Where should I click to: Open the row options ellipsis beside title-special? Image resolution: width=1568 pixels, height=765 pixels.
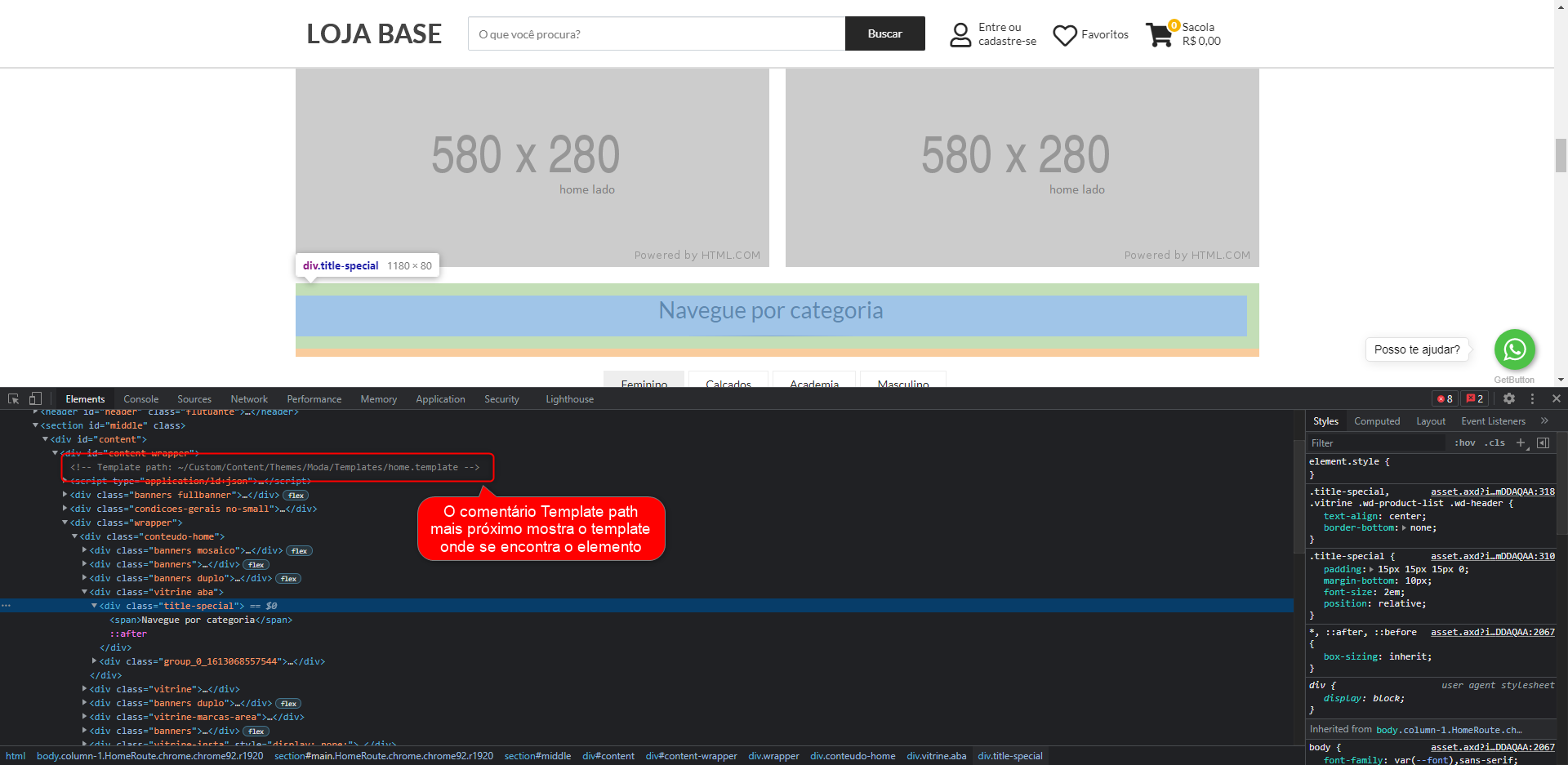coord(7,606)
